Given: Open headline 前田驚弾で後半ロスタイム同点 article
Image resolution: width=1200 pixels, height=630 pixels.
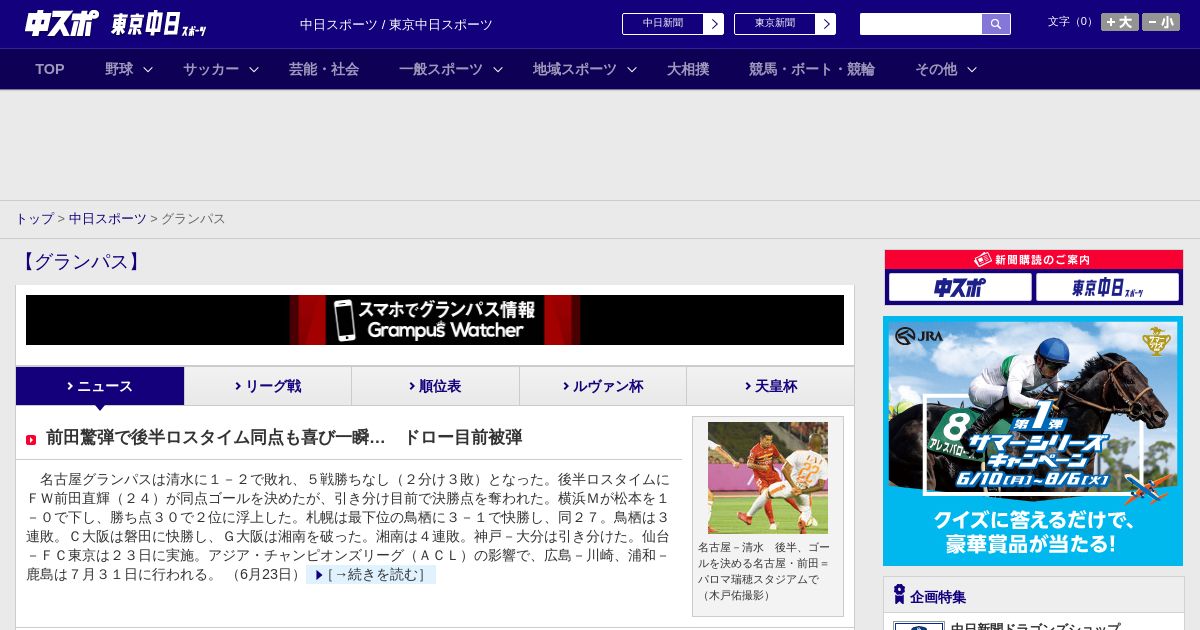Looking at the screenshot, I should point(284,438).
